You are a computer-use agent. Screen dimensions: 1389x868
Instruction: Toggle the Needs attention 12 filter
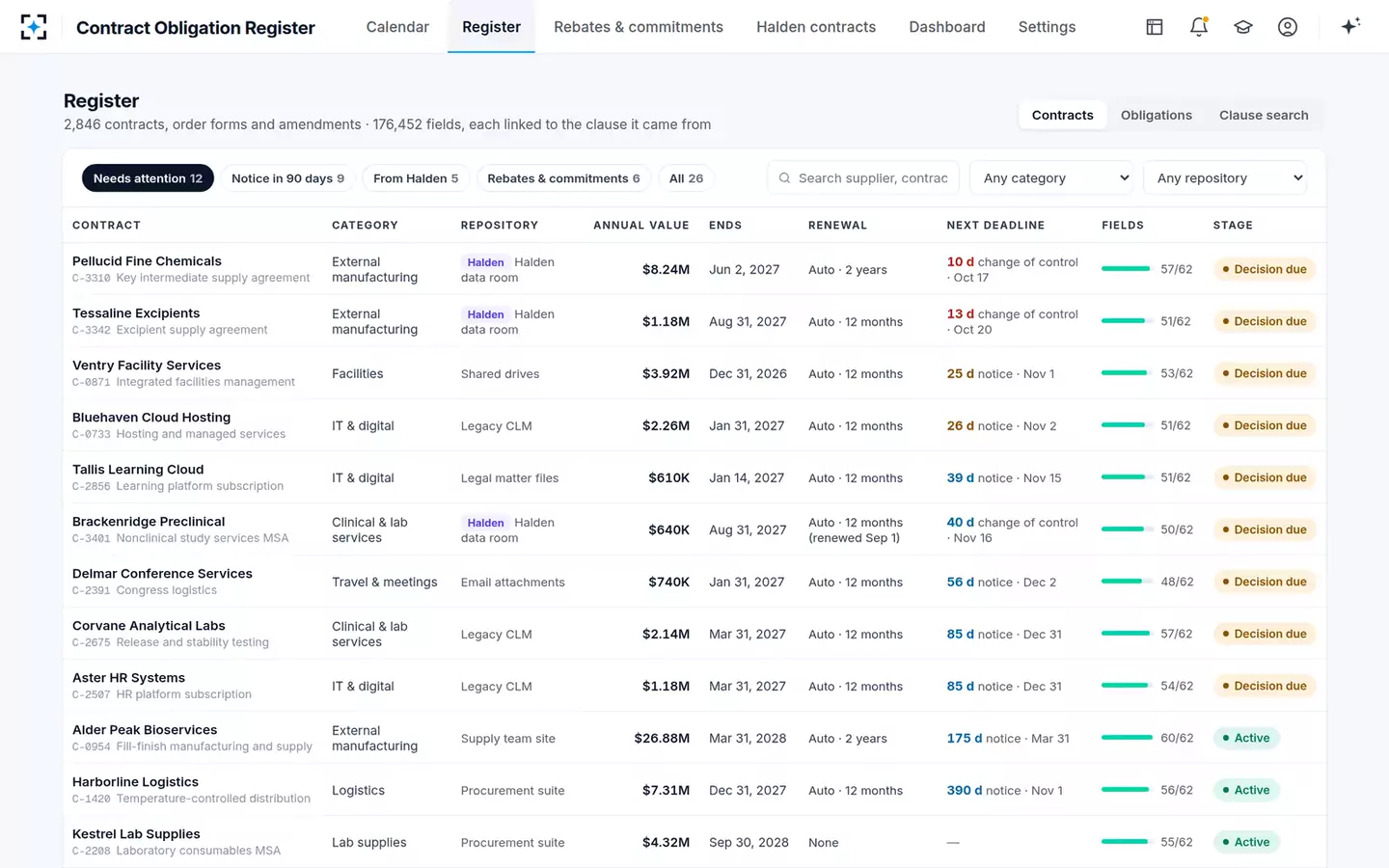pyautogui.click(x=148, y=178)
